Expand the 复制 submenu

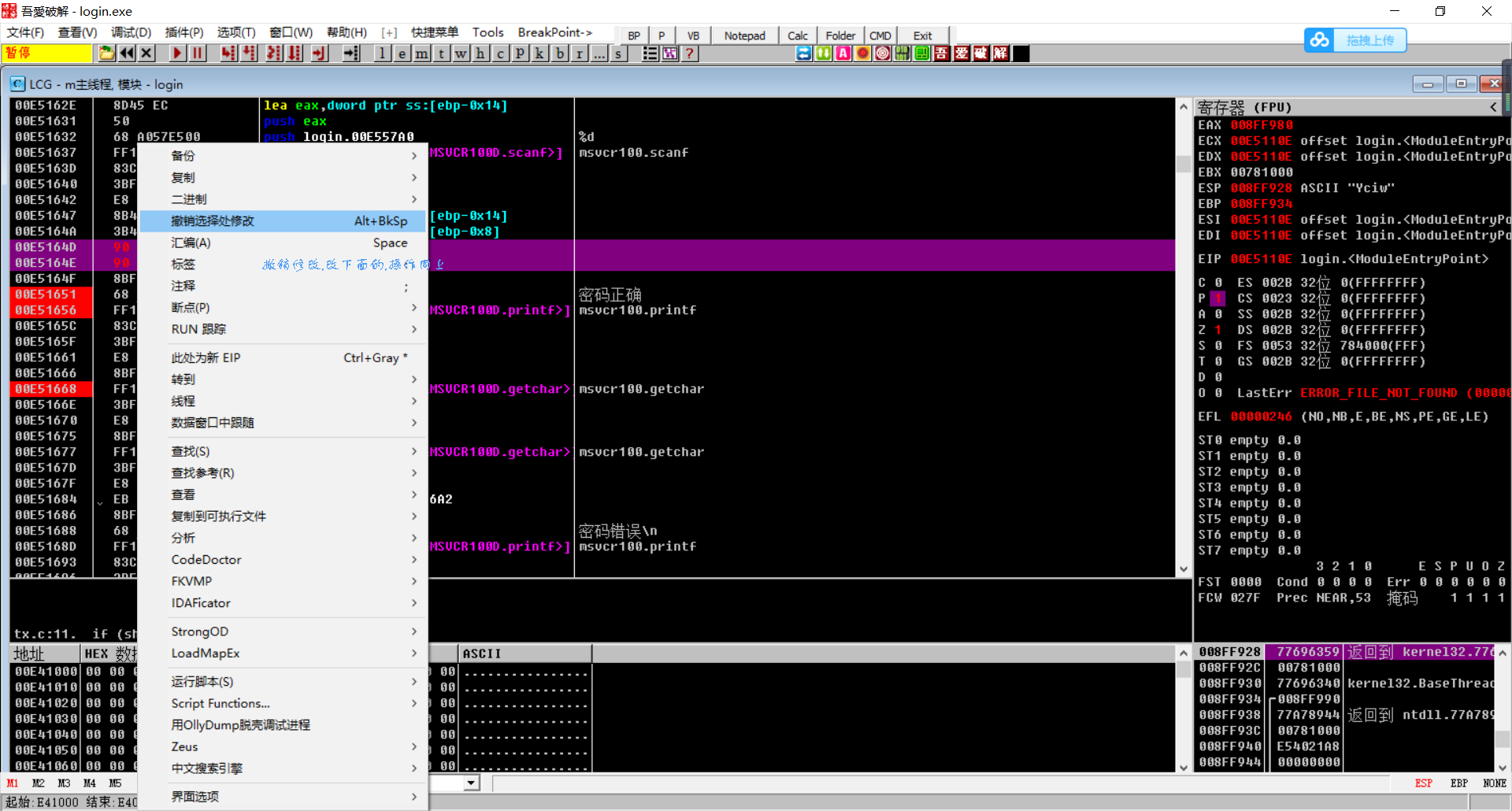283,178
